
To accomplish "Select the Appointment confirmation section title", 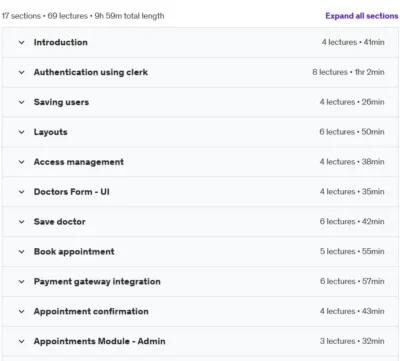I will pos(91,311).
